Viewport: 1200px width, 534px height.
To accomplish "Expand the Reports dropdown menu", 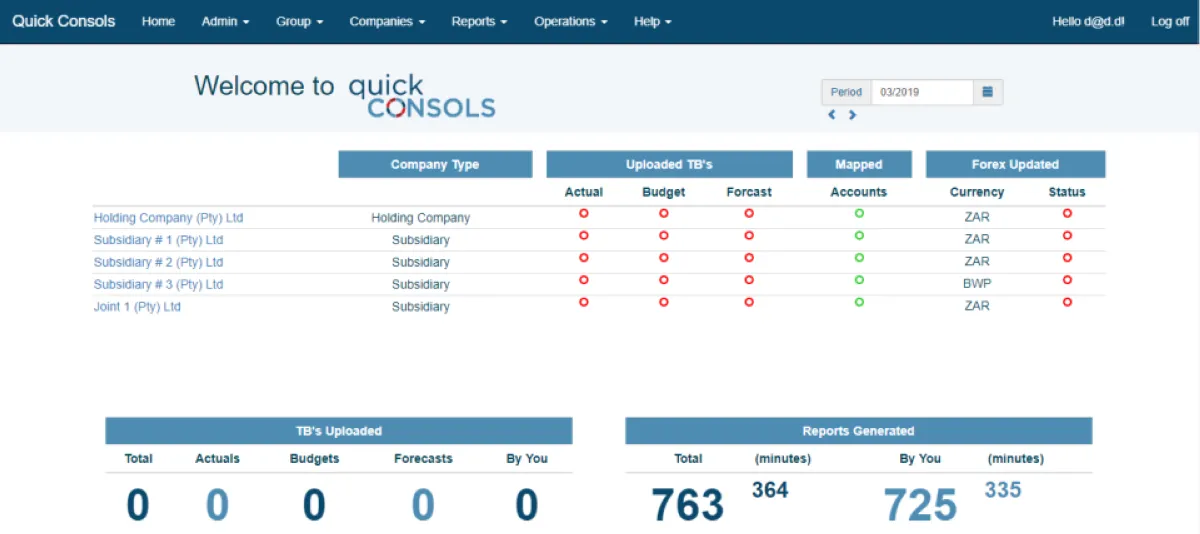I will point(479,21).
